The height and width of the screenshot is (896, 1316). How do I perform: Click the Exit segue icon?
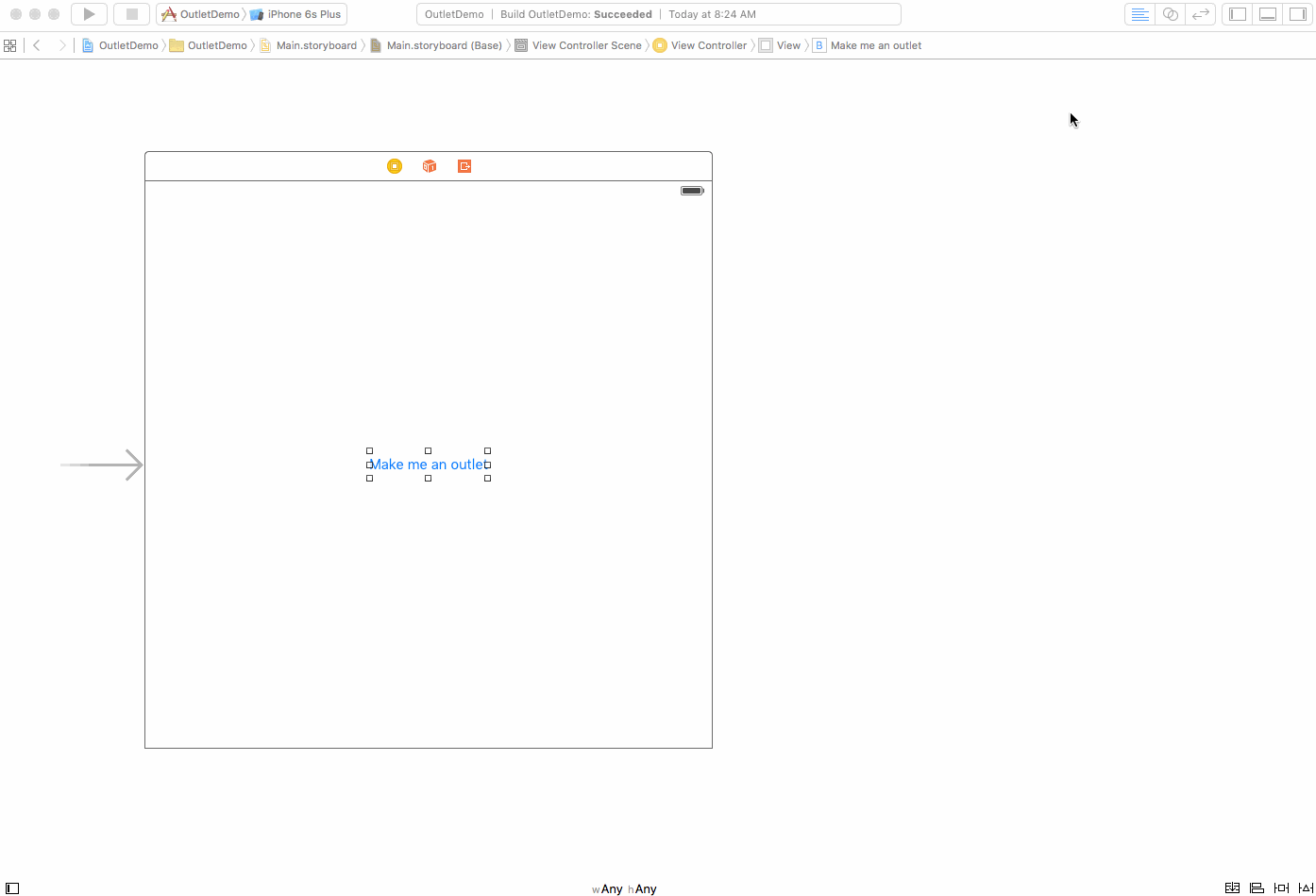464,165
